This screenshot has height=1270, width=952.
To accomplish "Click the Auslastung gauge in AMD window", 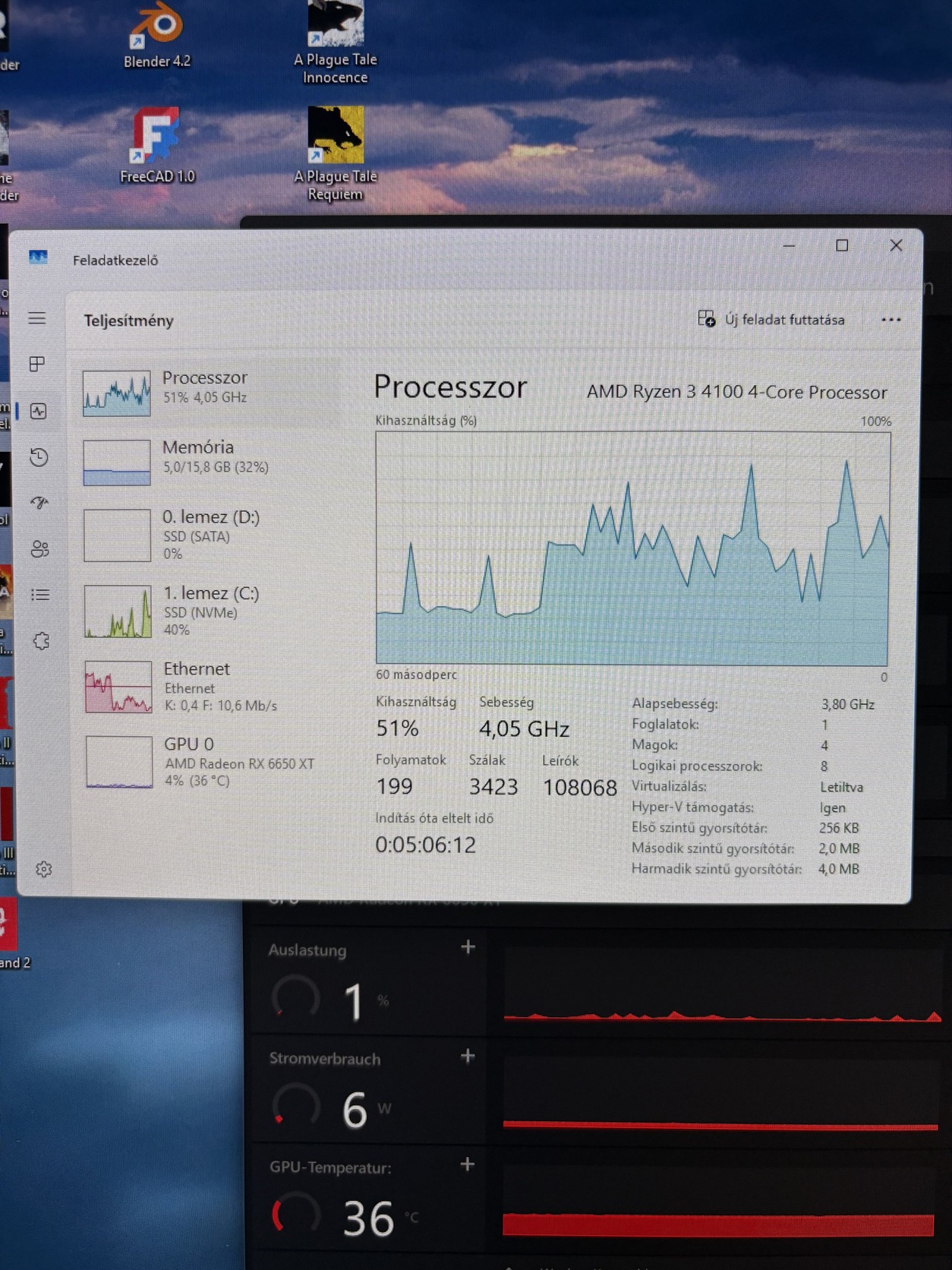I will coord(296,997).
